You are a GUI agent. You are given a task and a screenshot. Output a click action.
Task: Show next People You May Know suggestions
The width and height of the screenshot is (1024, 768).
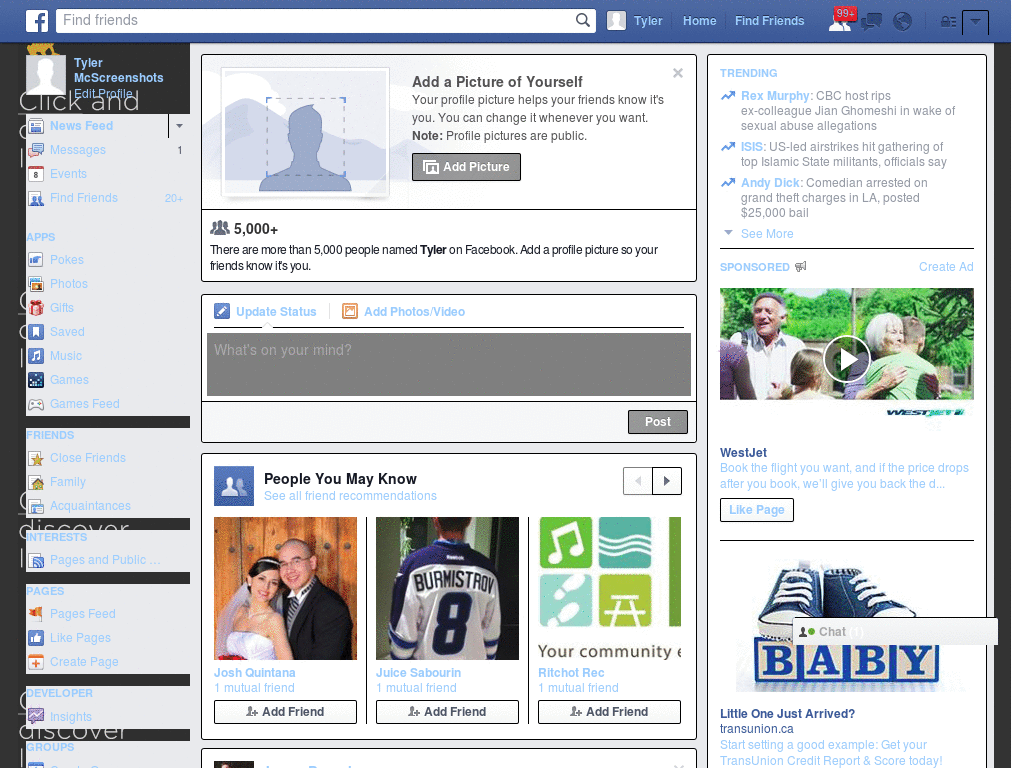(667, 481)
